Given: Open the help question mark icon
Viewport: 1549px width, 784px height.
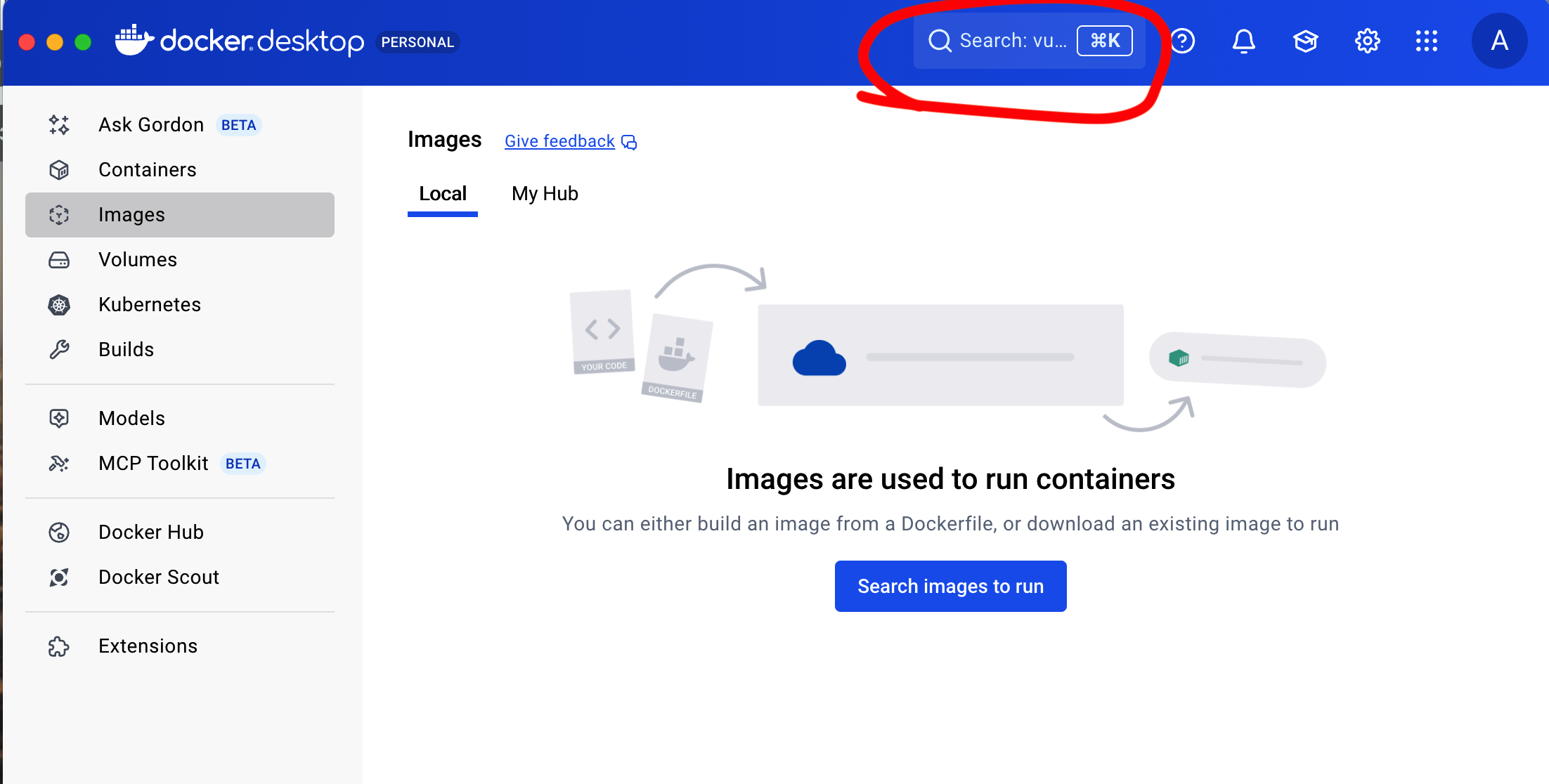Looking at the screenshot, I should tap(1183, 41).
